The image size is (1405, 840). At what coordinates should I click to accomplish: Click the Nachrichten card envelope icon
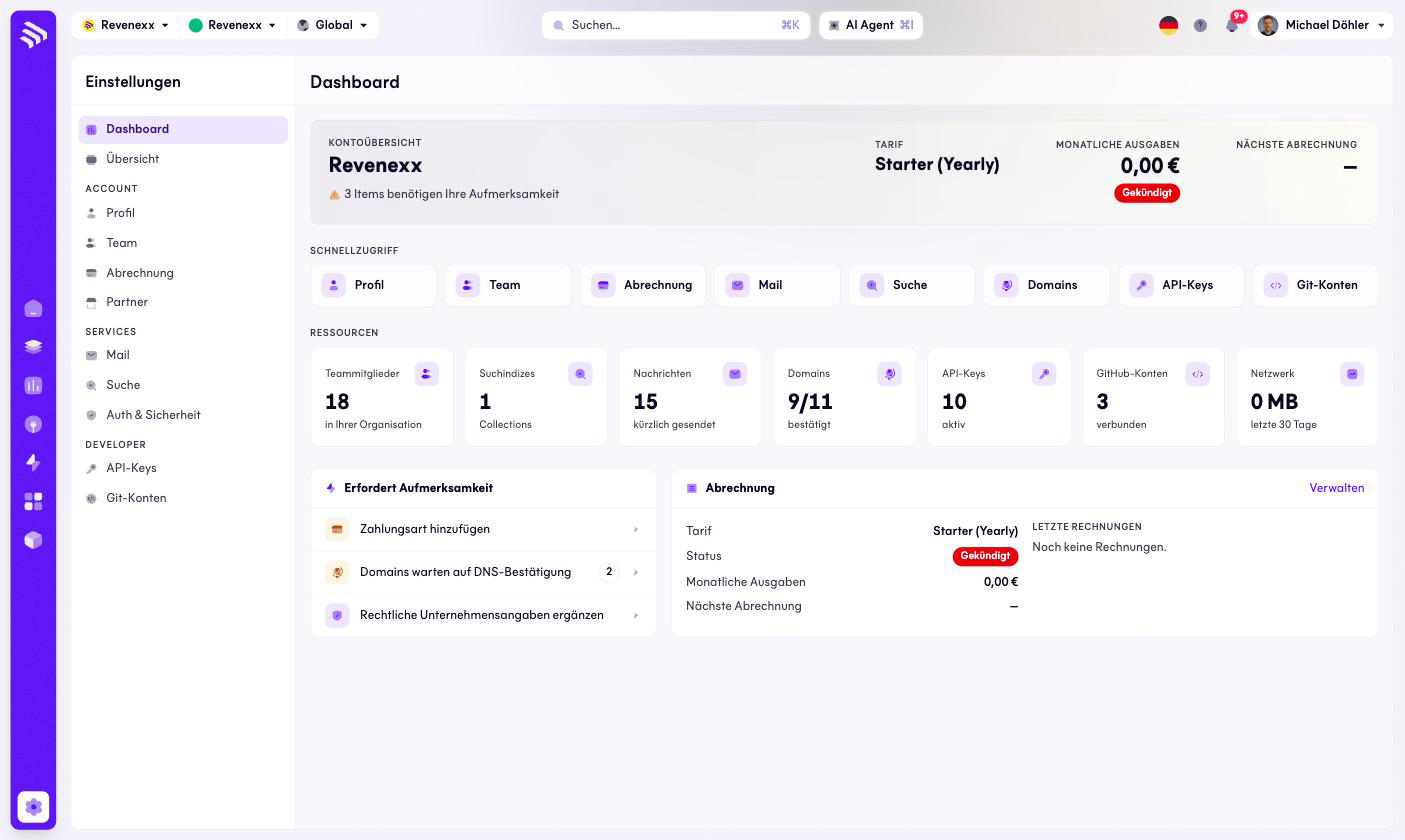(x=735, y=374)
